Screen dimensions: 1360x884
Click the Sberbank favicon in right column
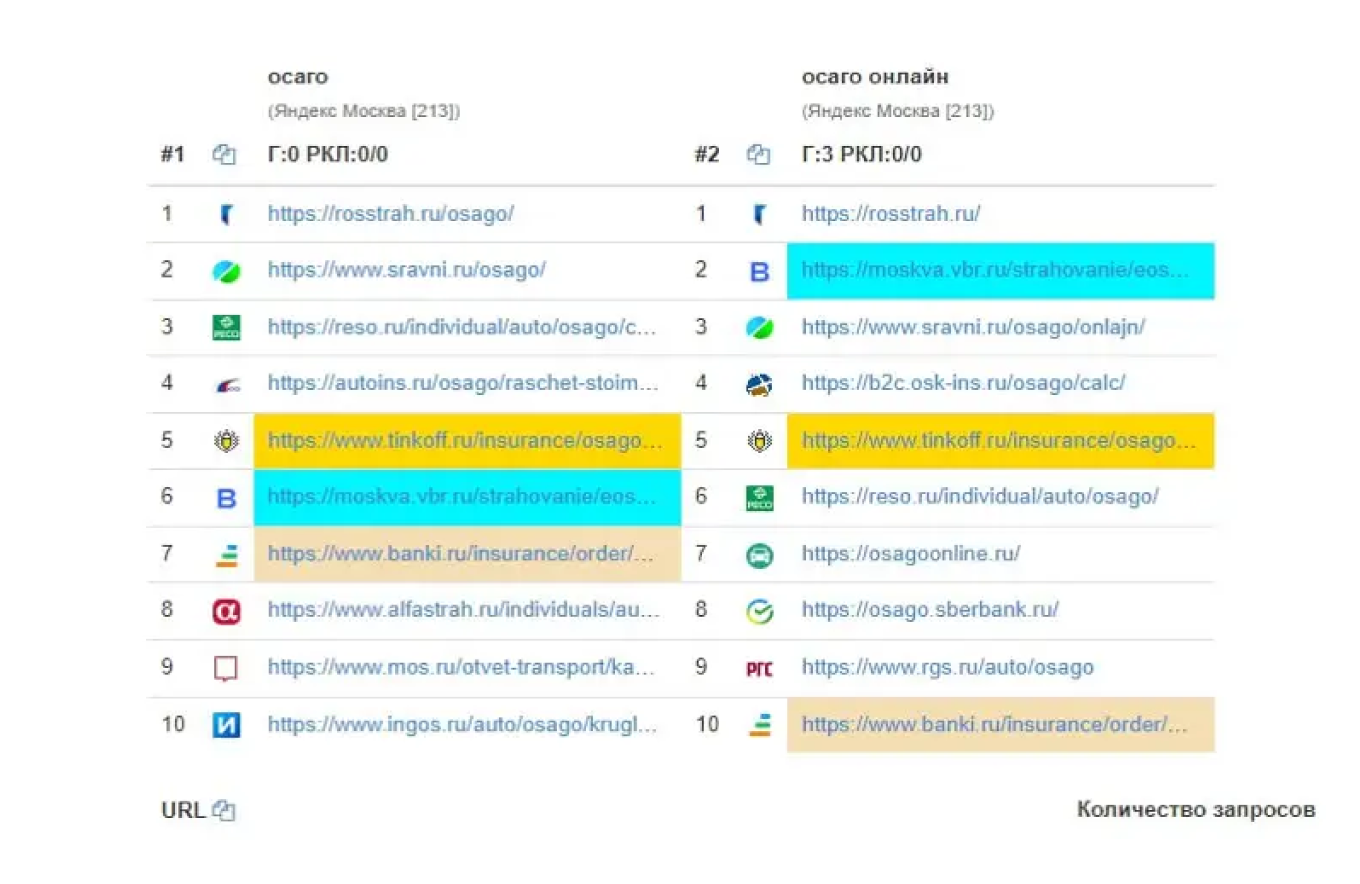759,611
